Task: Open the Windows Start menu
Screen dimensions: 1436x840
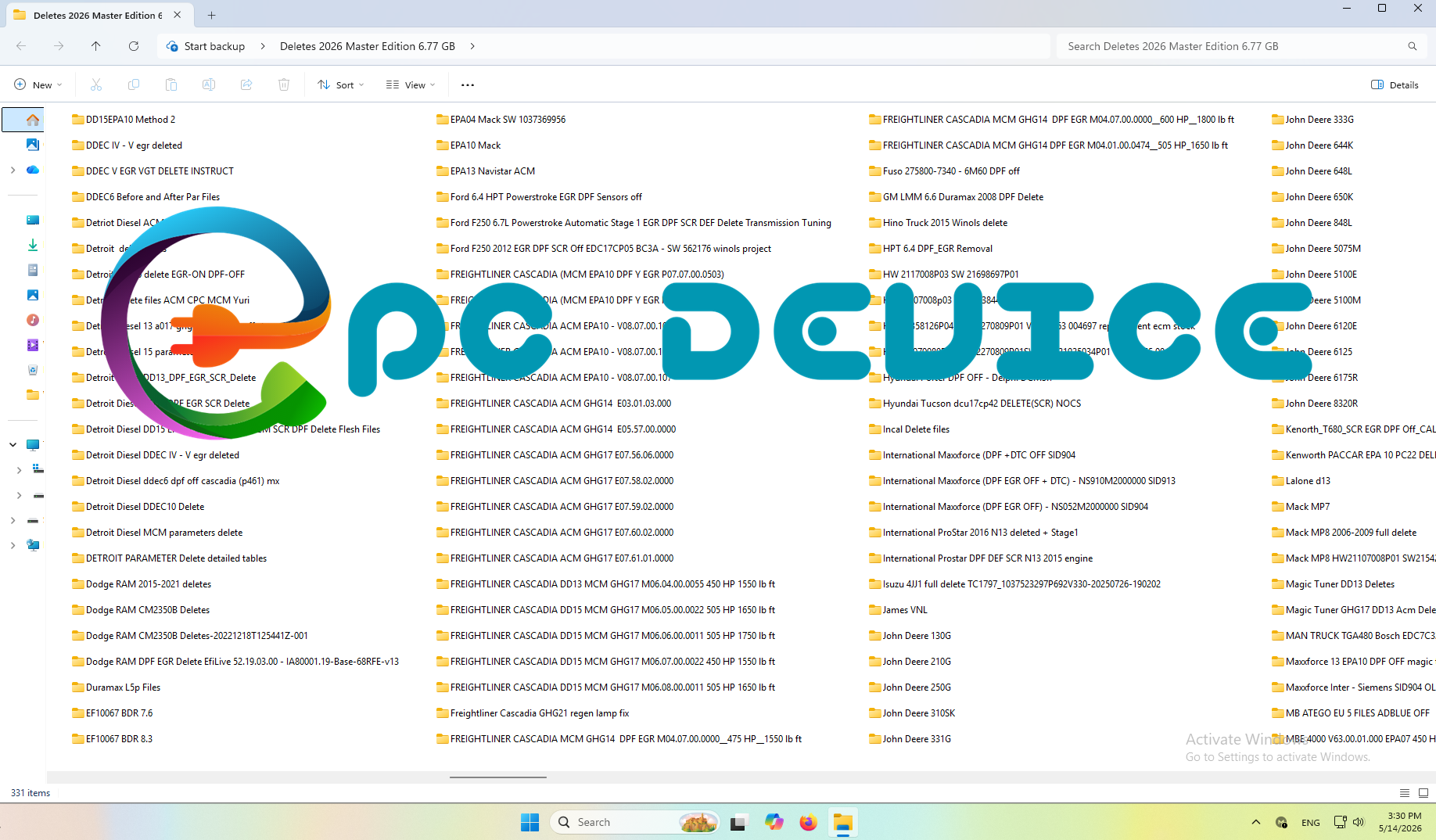Action: [530, 822]
